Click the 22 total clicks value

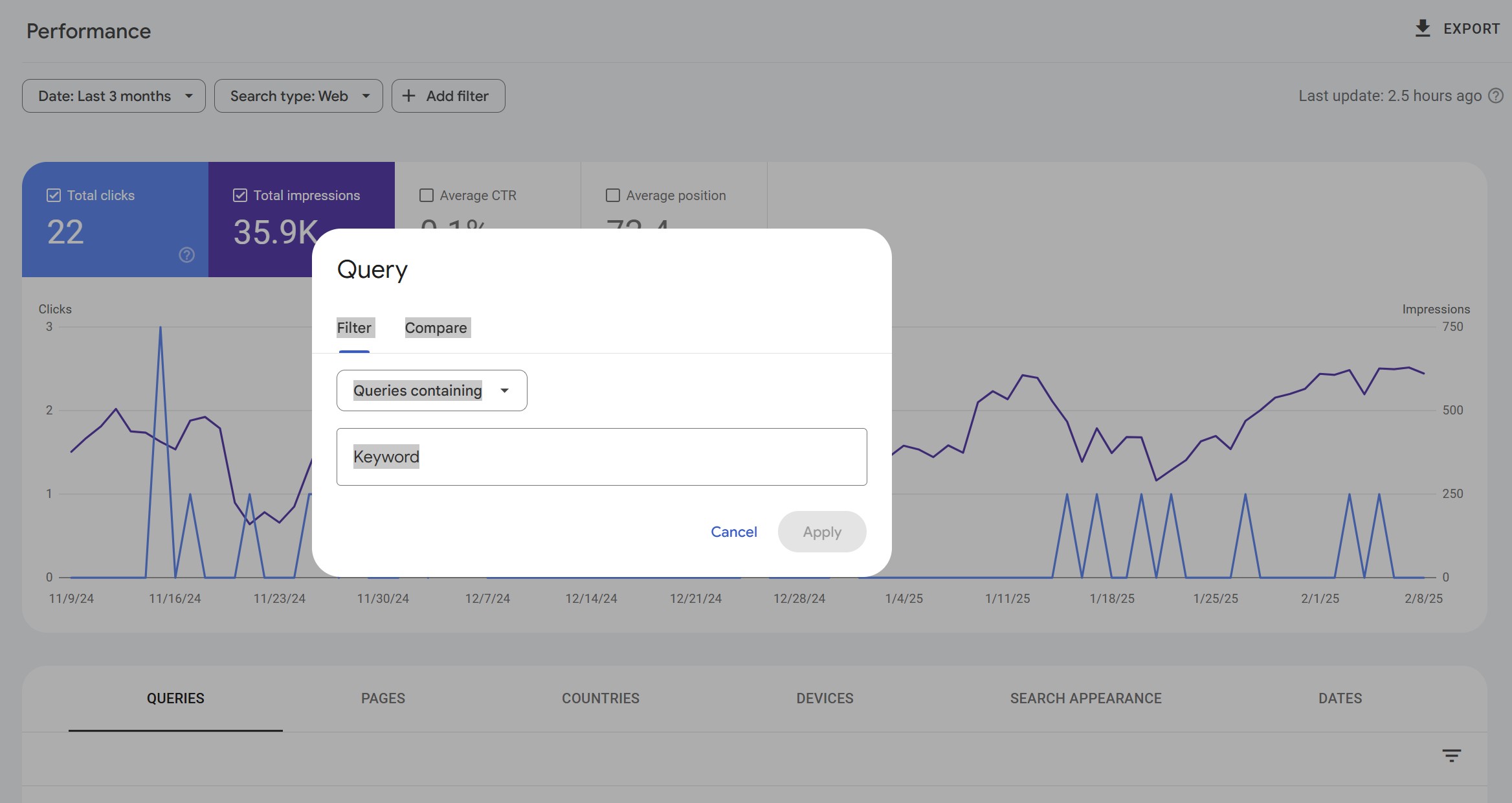click(65, 232)
